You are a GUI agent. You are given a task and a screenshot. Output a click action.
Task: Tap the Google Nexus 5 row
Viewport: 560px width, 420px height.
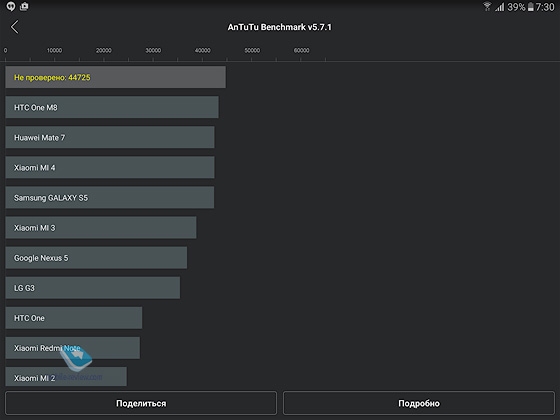[x=96, y=258]
